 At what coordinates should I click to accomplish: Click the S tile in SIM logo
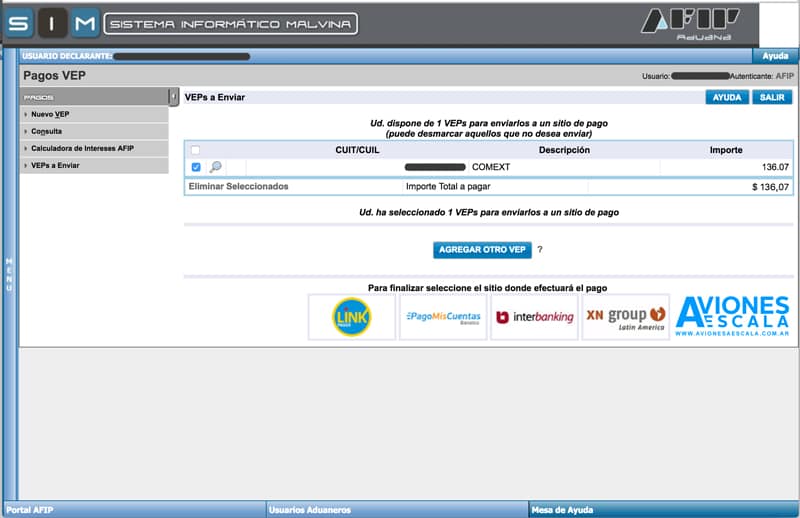point(19,23)
